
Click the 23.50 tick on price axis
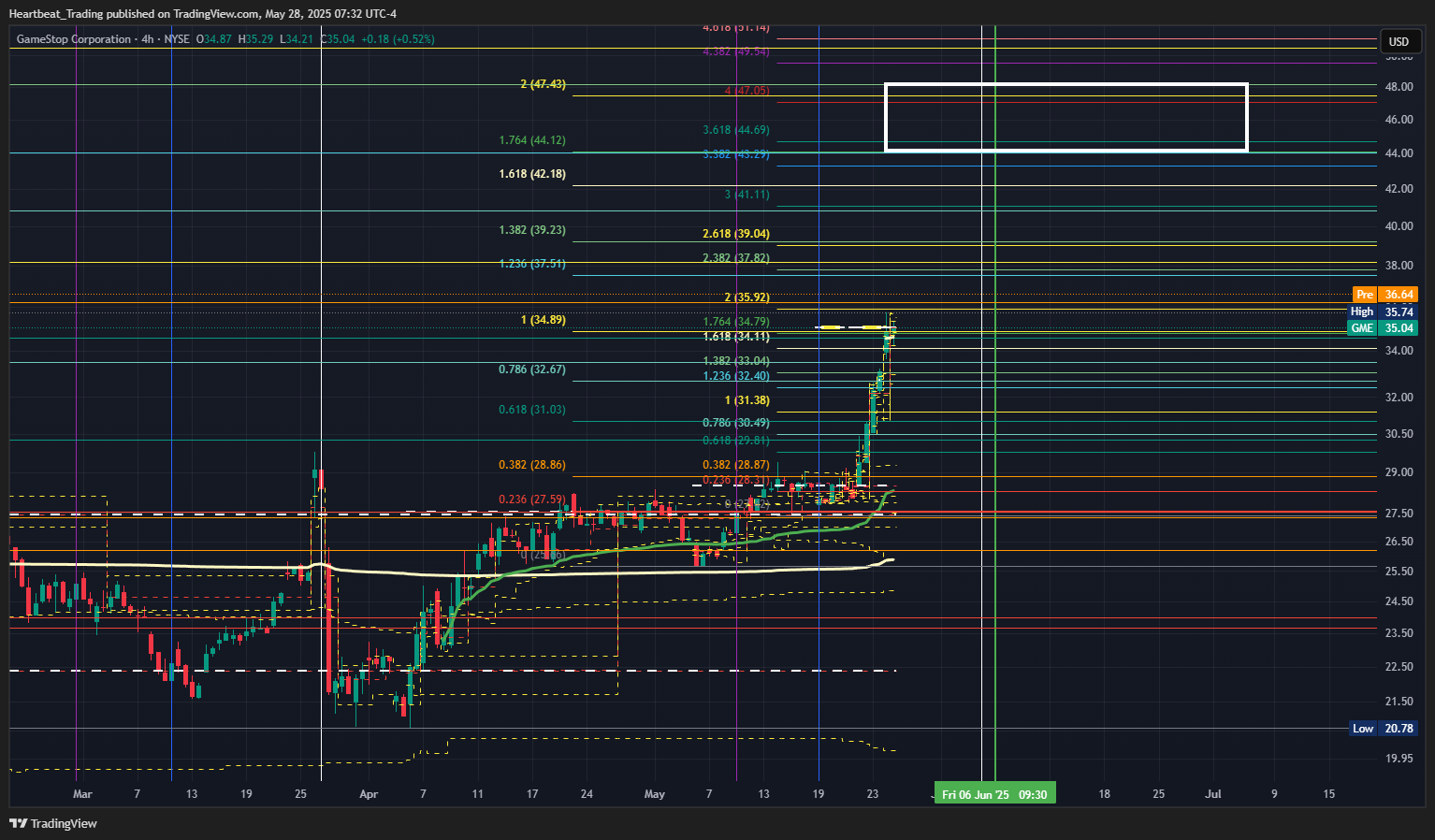pos(1399,633)
